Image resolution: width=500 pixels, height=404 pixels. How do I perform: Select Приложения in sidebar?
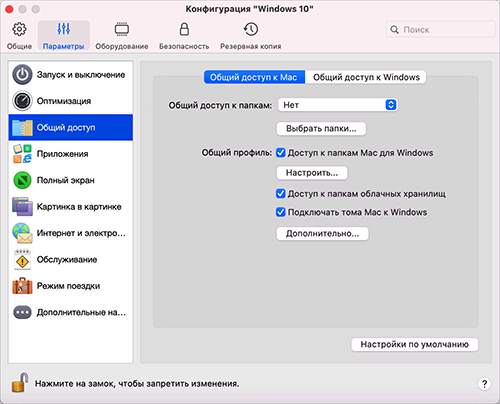pos(71,154)
